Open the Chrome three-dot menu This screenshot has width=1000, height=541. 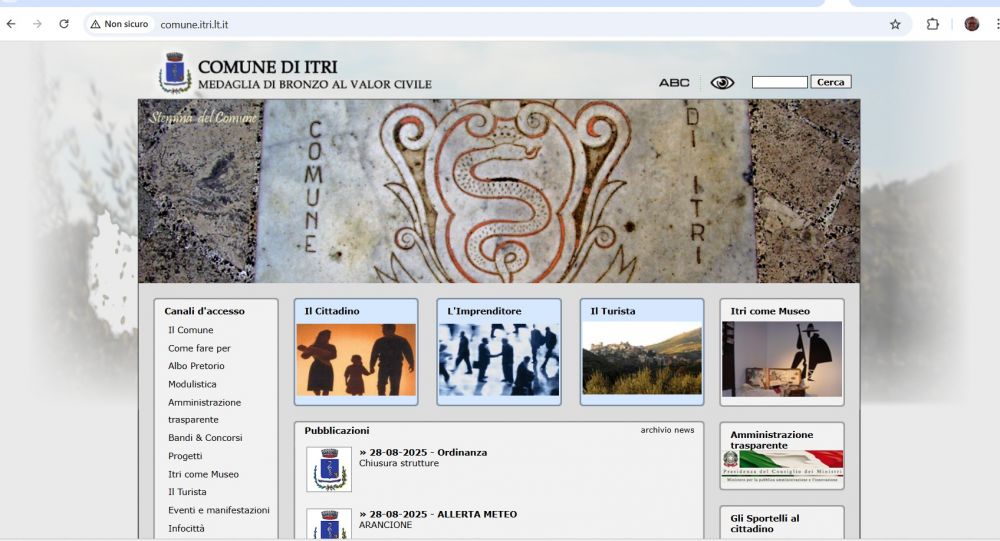[997, 24]
